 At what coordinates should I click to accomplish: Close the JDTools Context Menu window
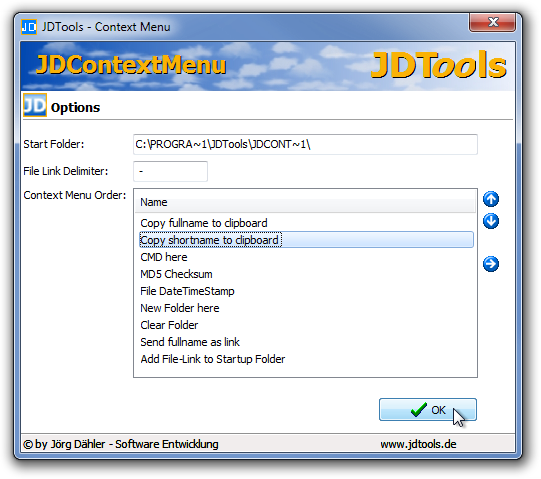tap(492, 22)
